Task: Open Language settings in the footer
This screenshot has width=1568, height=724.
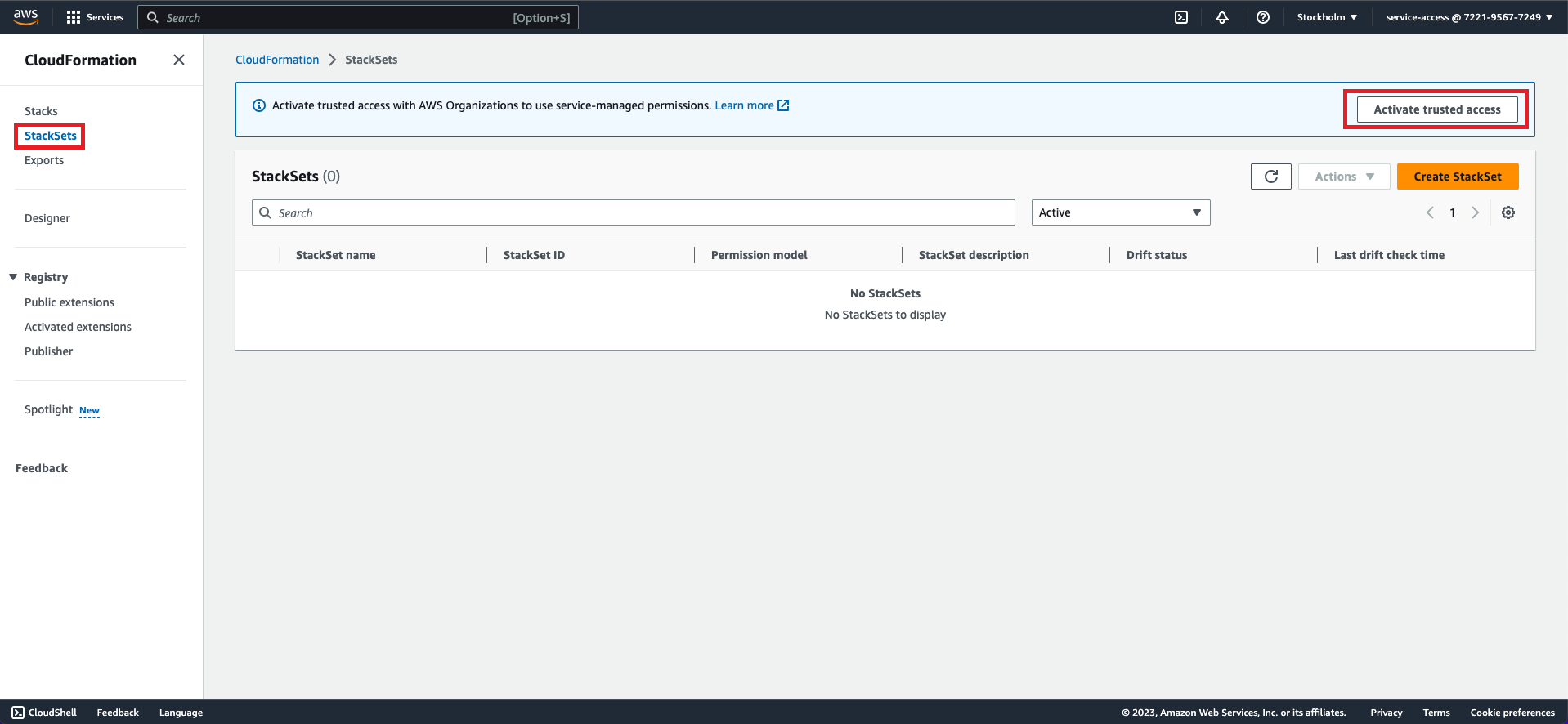Action: [x=181, y=713]
